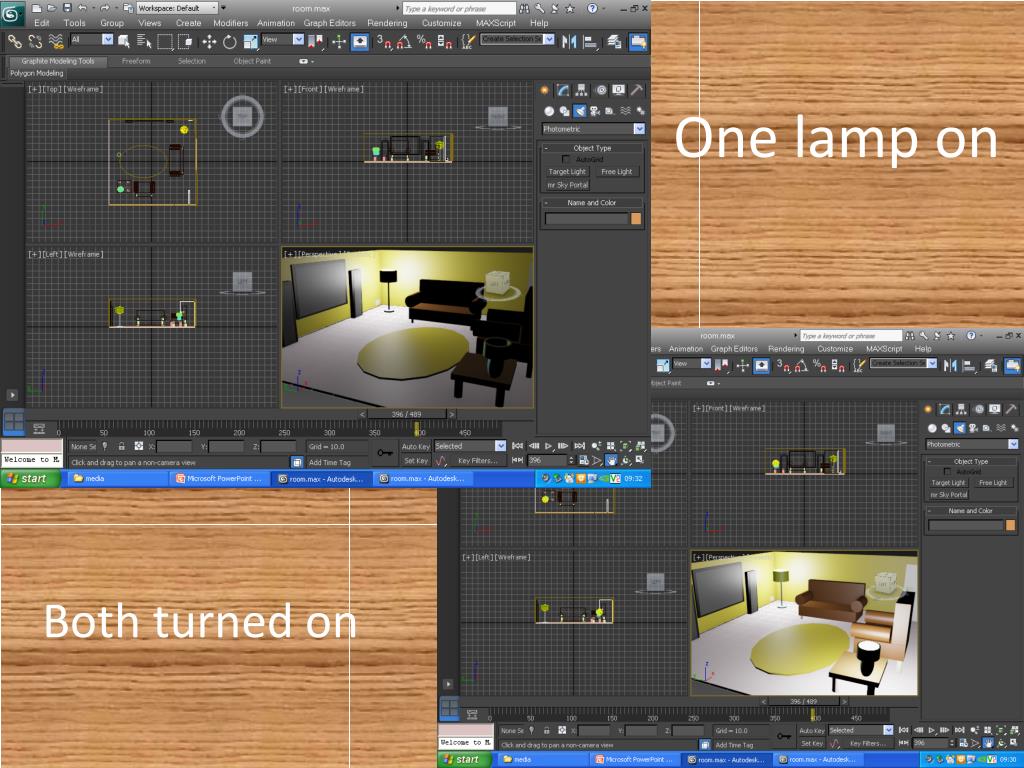Open Workspace: Default dropdown
The image size is (1024, 768).
(x=177, y=8)
